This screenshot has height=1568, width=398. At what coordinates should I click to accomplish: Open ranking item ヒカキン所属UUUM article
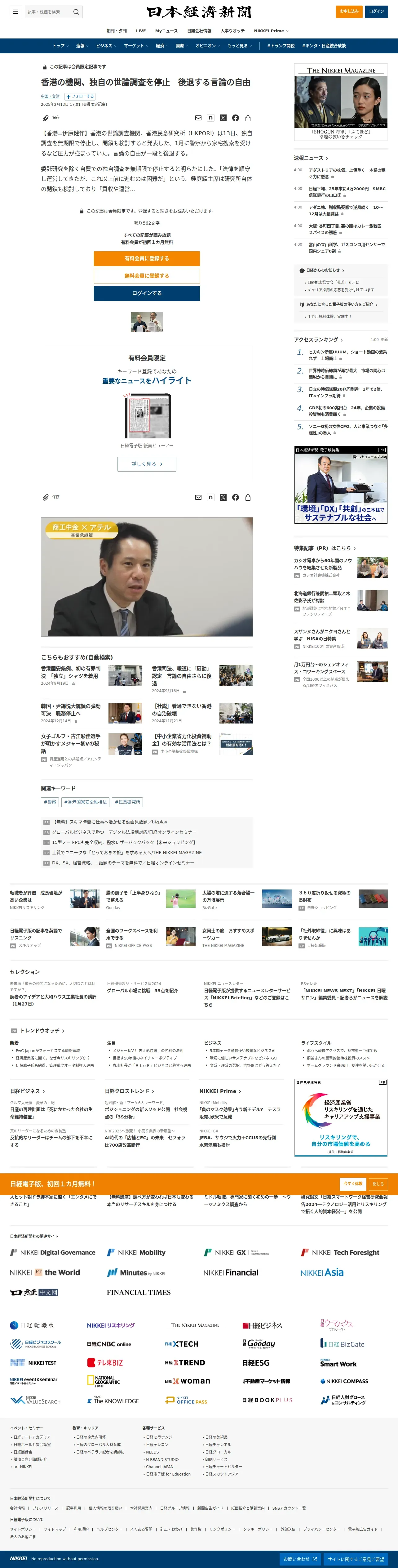pyautogui.click(x=347, y=356)
